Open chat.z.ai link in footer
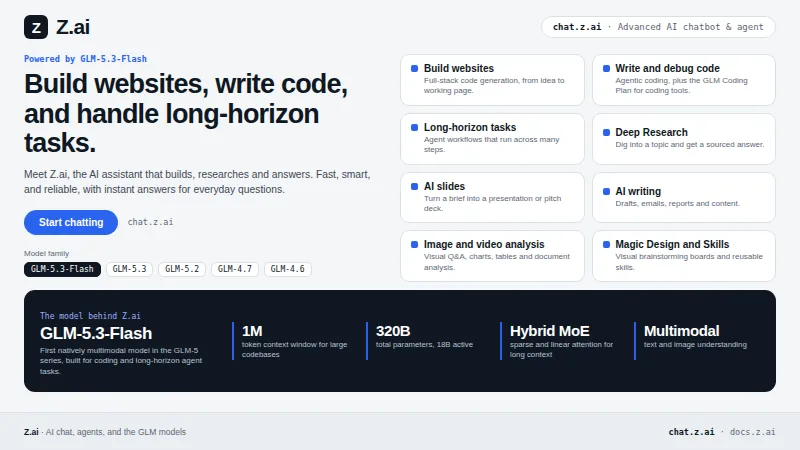 [691, 432]
